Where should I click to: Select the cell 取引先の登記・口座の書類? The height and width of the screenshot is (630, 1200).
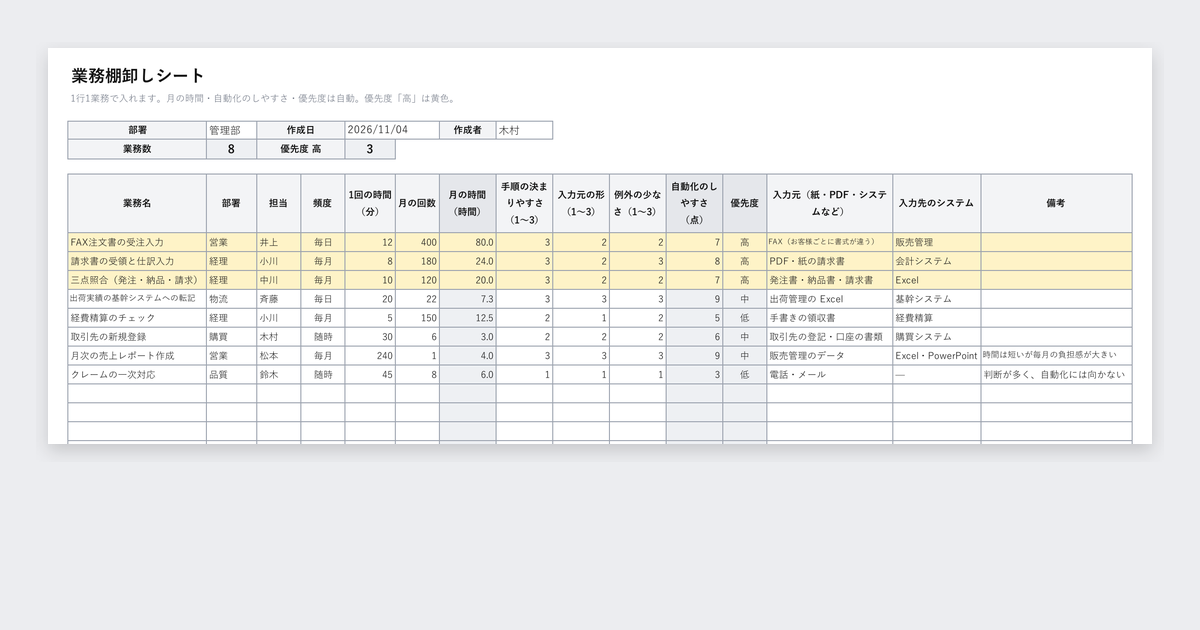point(830,337)
